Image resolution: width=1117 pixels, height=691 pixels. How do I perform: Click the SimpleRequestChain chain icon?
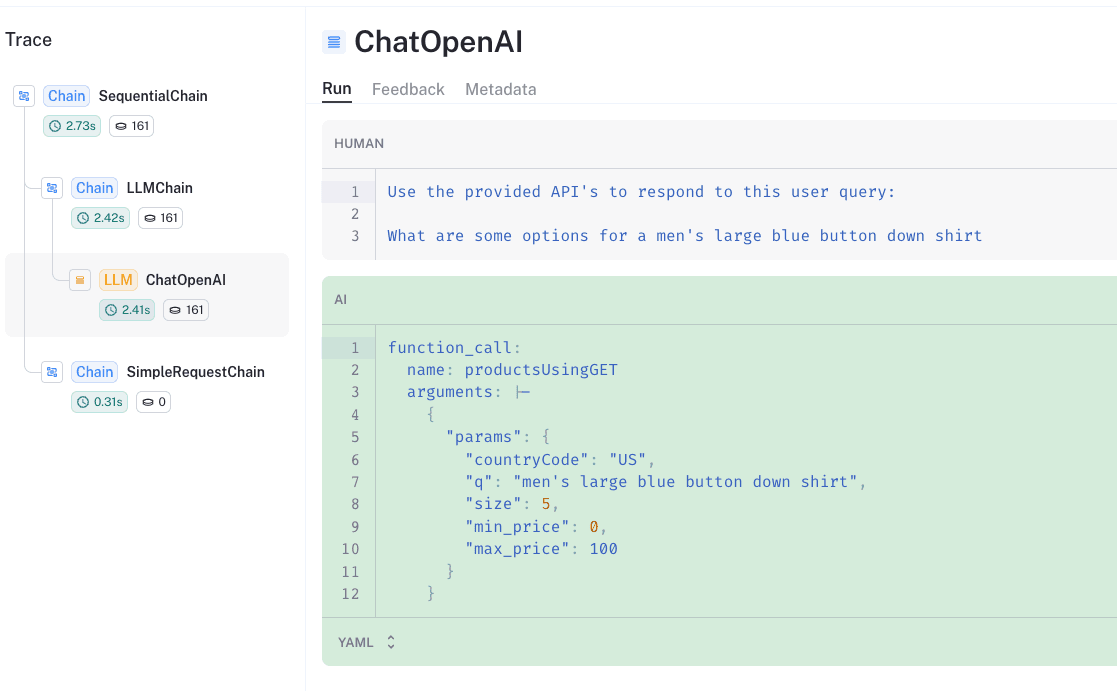[52, 372]
